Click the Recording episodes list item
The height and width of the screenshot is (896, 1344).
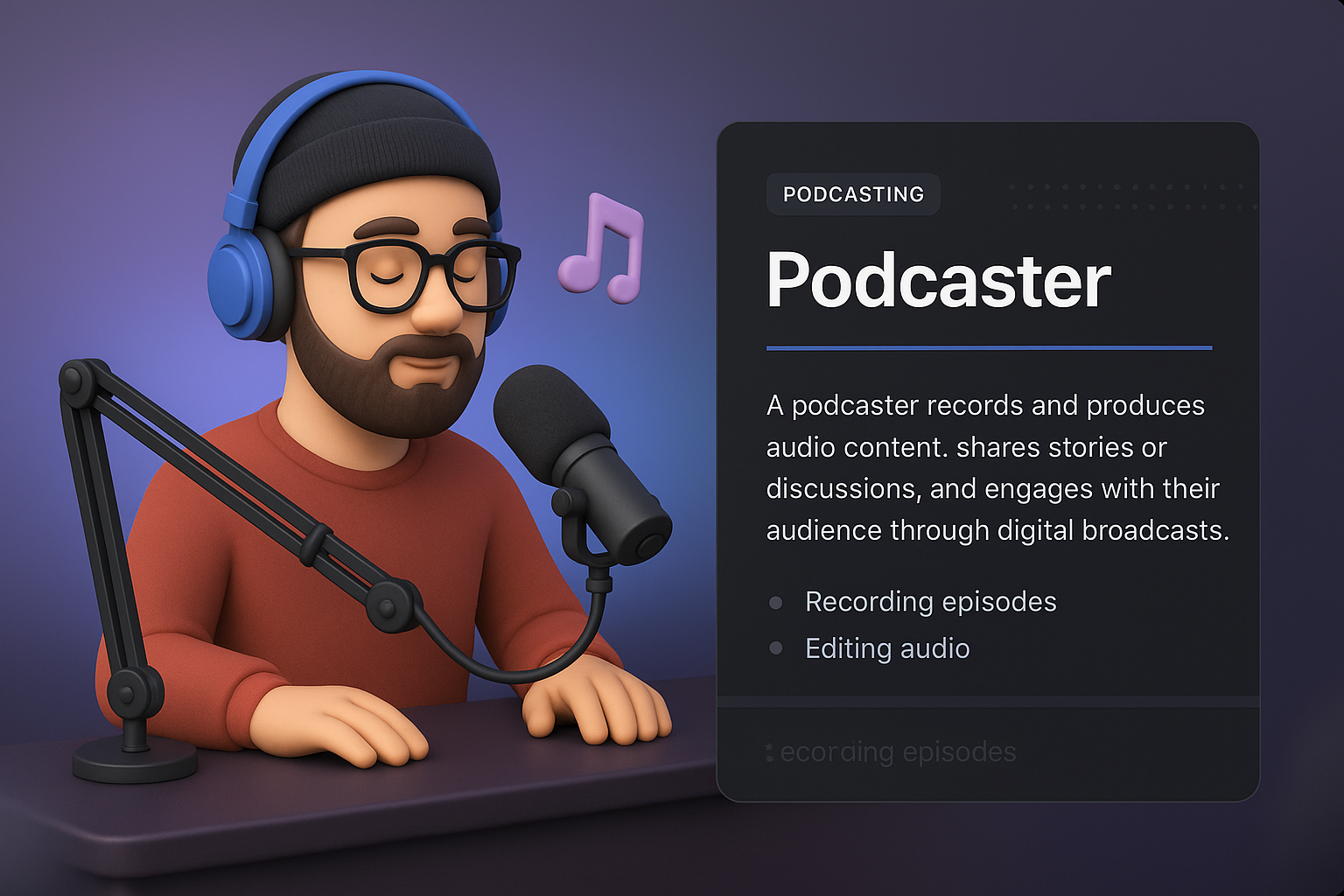(930, 602)
